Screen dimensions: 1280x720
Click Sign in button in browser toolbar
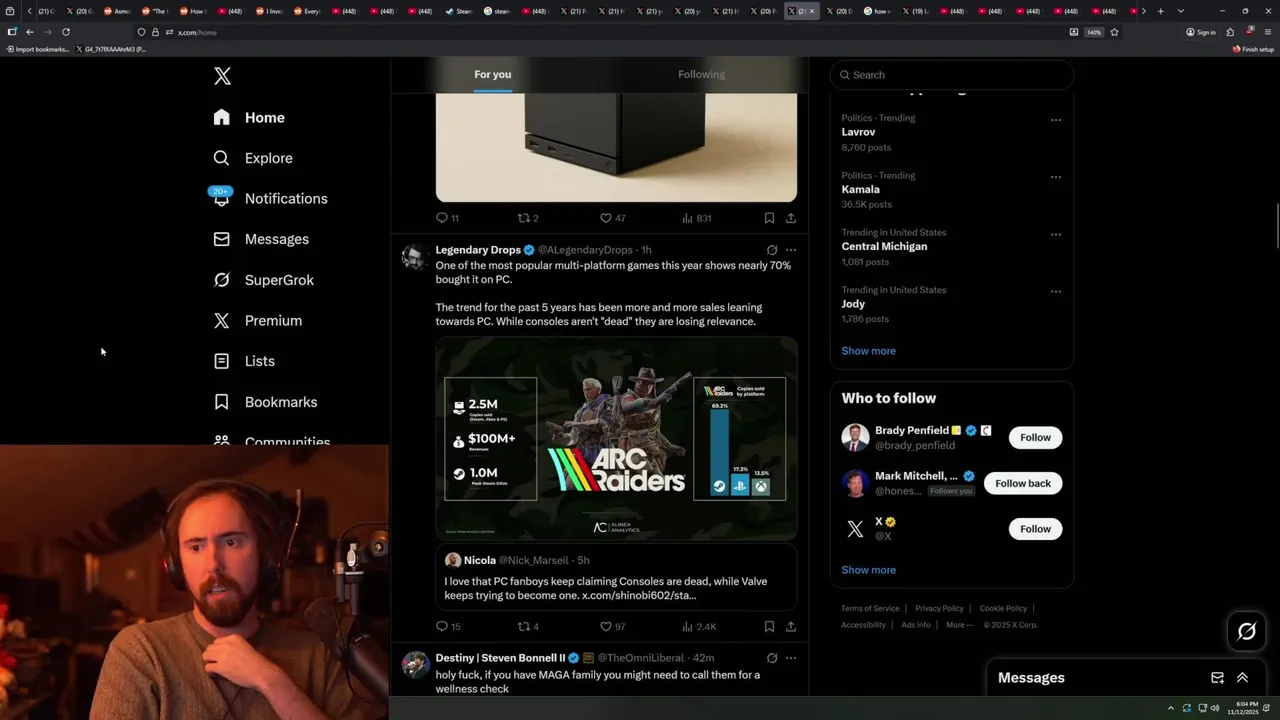(1201, 32)
